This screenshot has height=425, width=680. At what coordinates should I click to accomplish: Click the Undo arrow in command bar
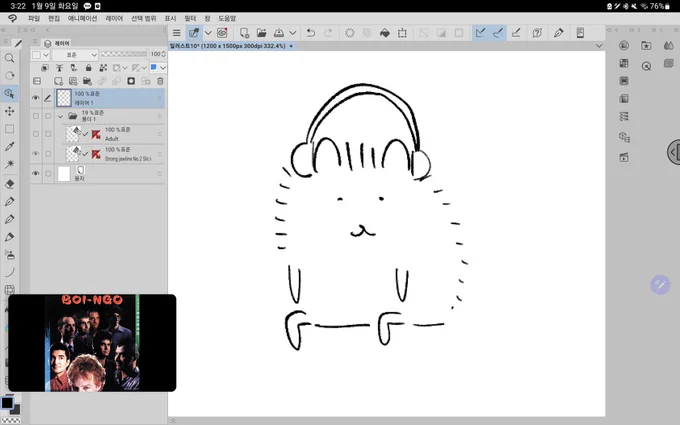tap(311, 33)
